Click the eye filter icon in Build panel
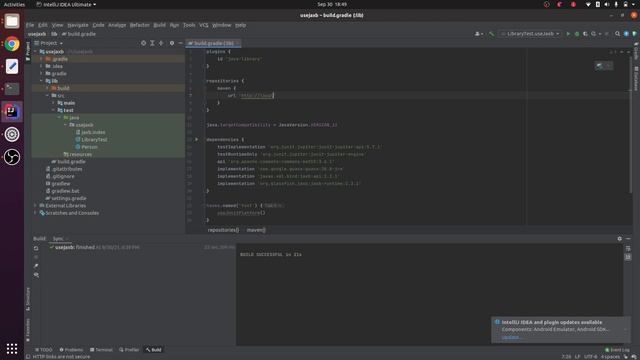The width and height of the screenshot is (640, 360). coord(36,275)
